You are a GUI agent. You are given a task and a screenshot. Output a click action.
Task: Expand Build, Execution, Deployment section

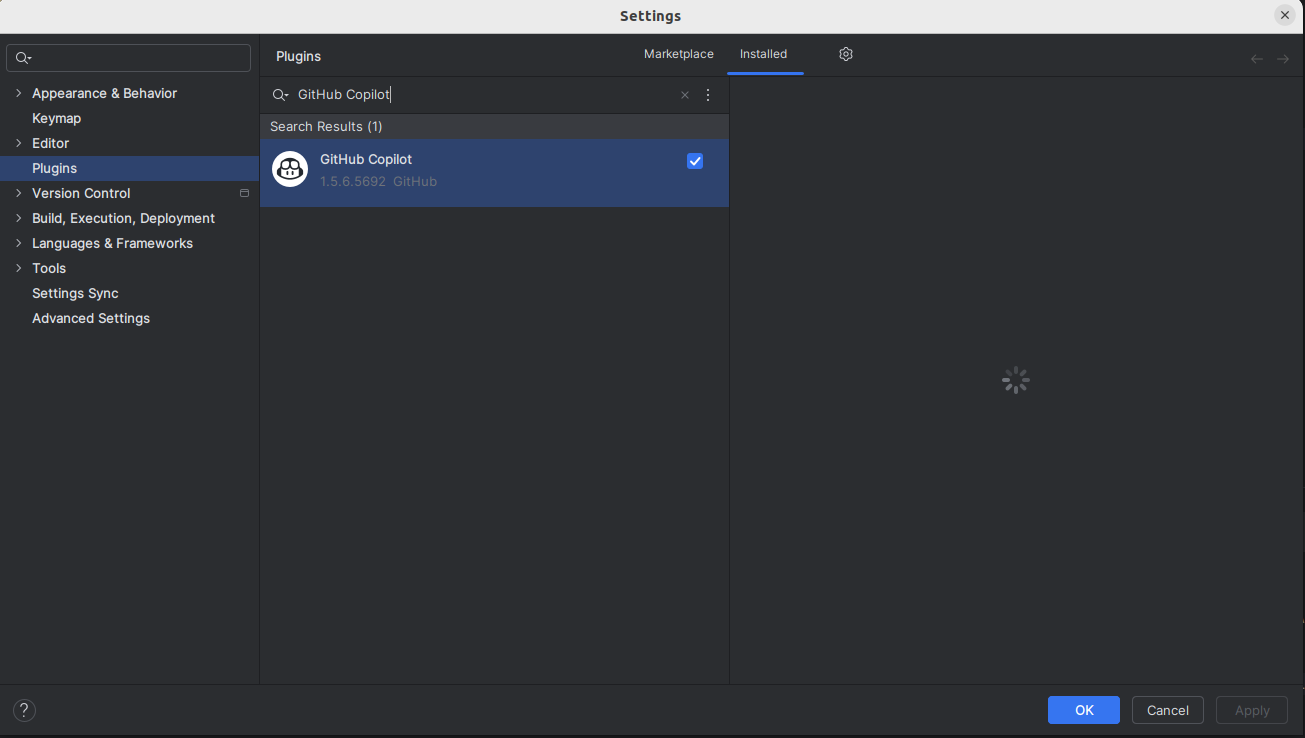[x=18, y=218]
